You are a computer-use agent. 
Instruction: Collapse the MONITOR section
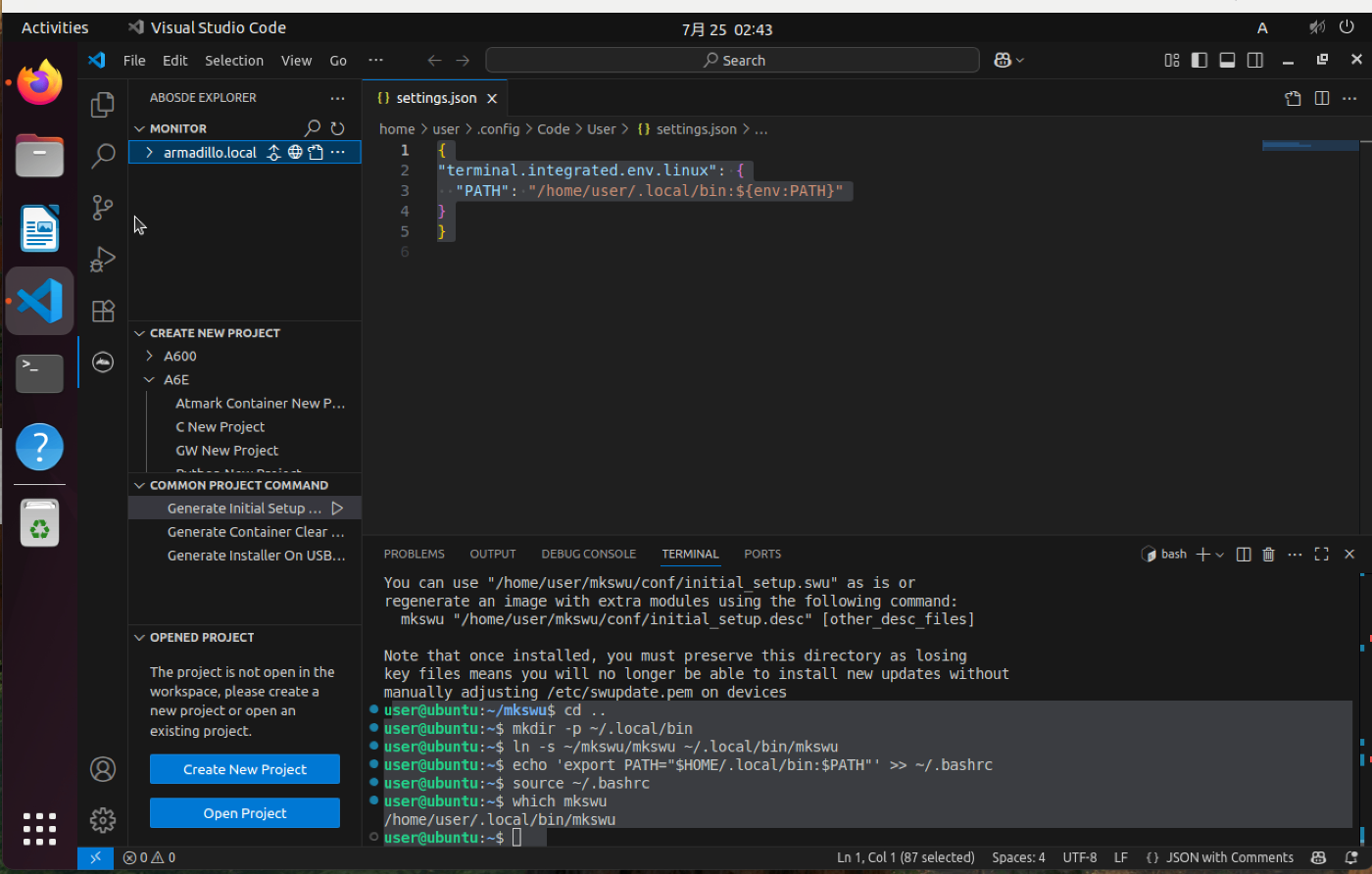coord(140,128)
